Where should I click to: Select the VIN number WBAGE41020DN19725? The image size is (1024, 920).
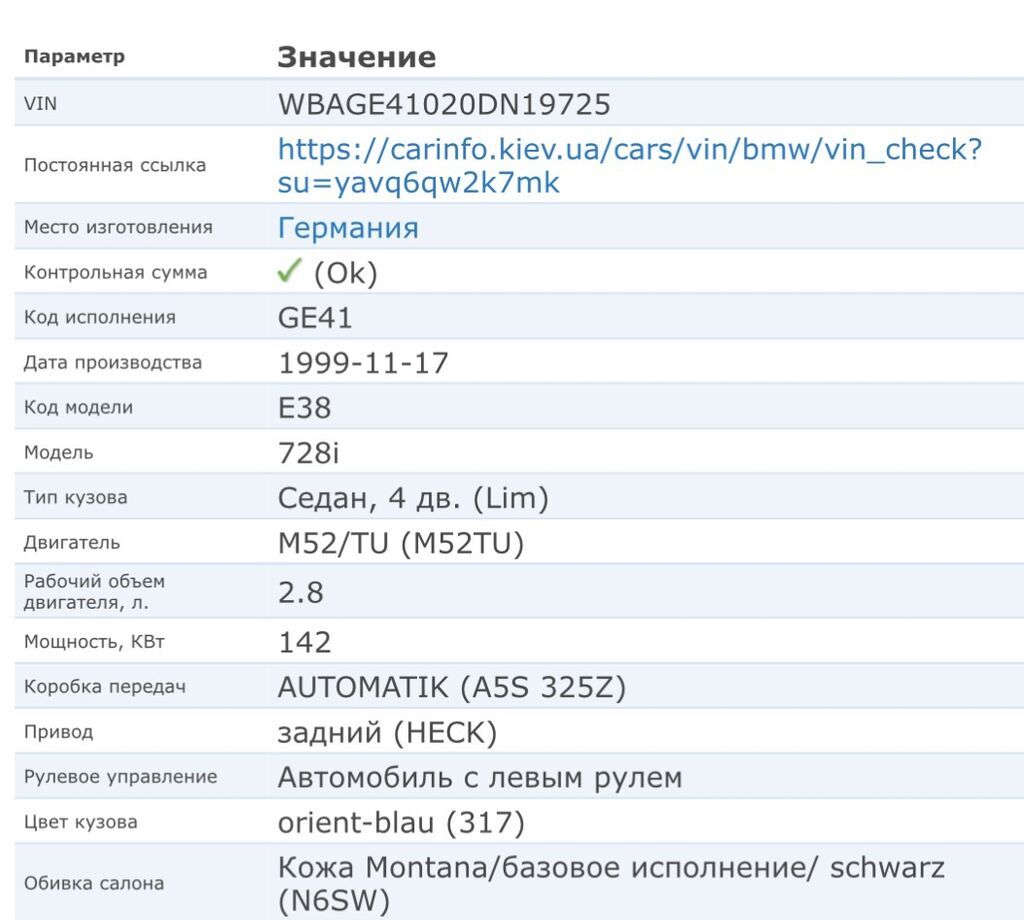point(444,104)
